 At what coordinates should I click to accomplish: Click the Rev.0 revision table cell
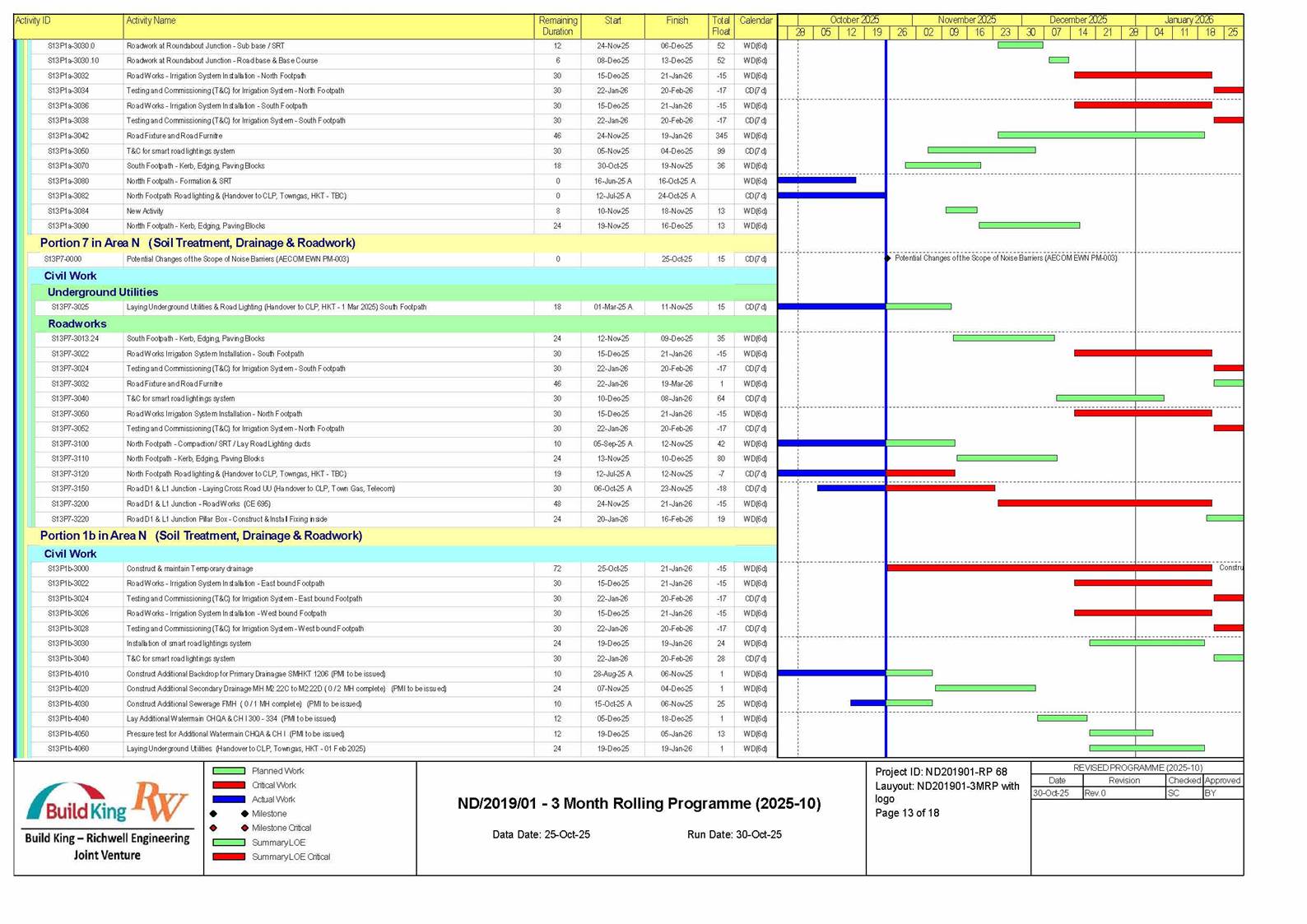point(1123,793)
